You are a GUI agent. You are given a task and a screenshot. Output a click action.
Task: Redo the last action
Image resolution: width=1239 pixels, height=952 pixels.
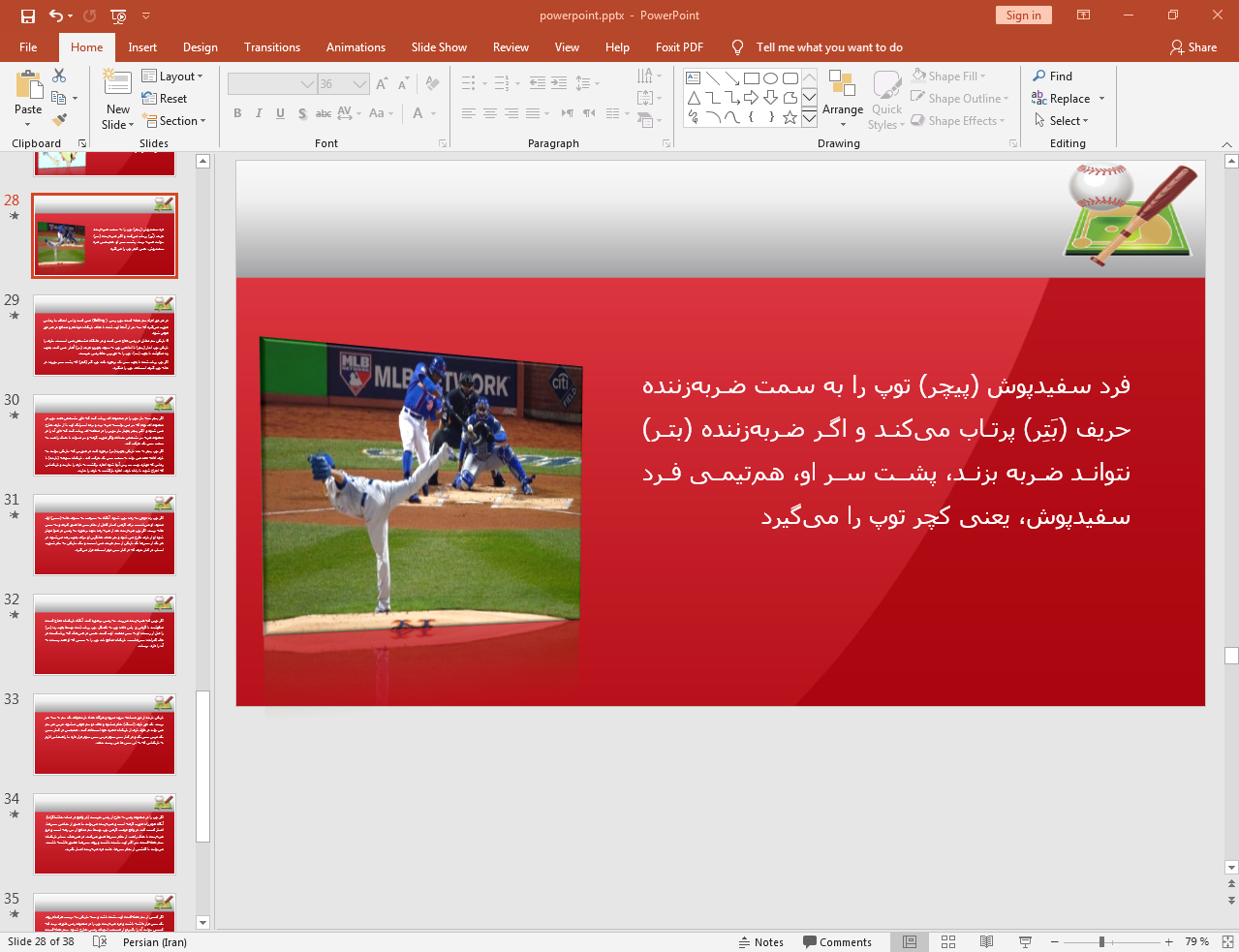(90, 15)
